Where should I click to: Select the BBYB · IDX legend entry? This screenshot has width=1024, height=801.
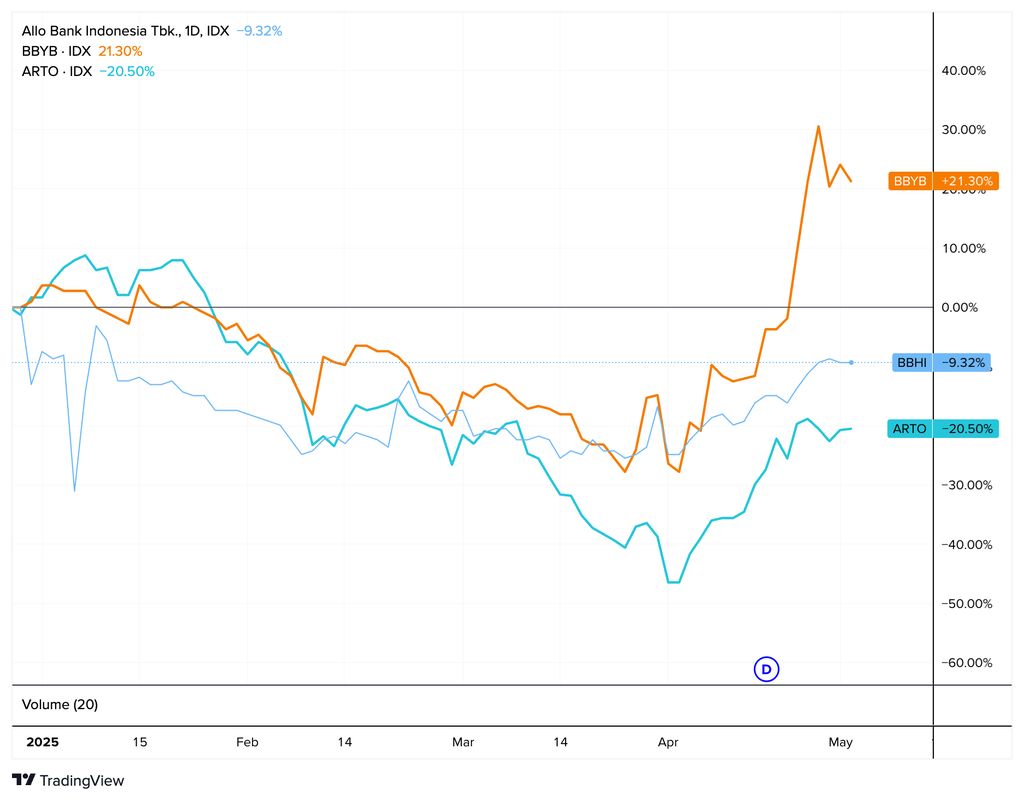(56, 51)
